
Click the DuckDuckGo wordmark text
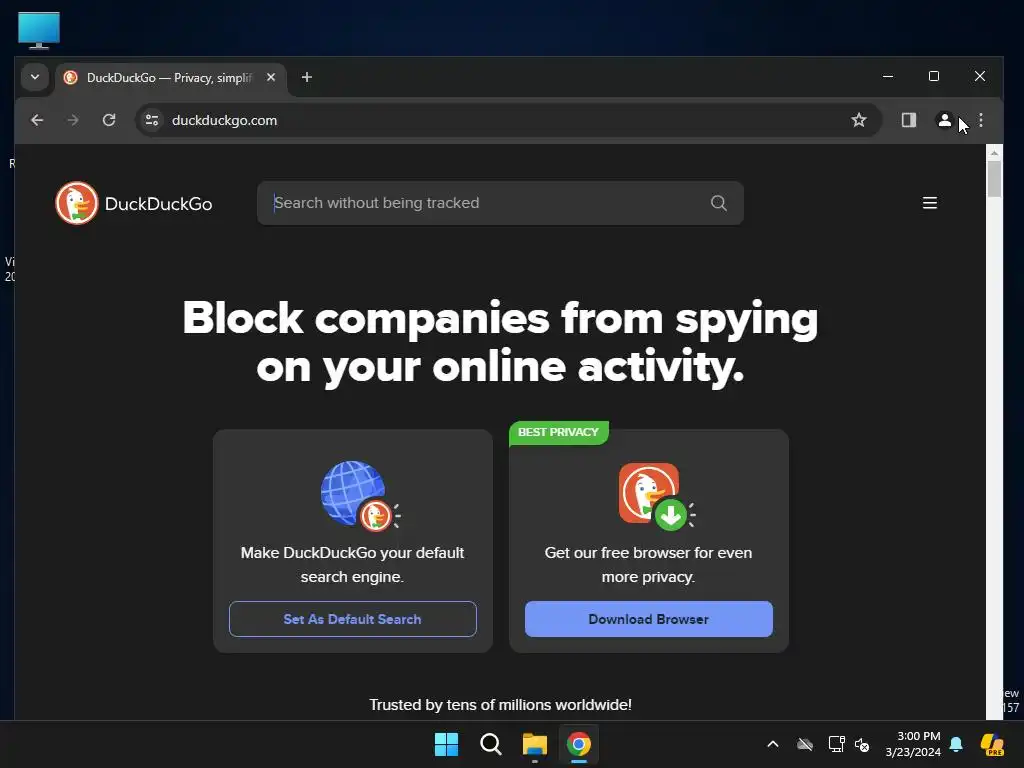click(x=159, y=204)
